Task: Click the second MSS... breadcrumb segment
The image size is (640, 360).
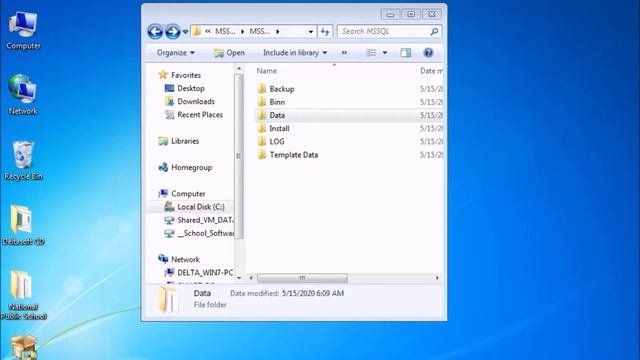Action: 259,31
